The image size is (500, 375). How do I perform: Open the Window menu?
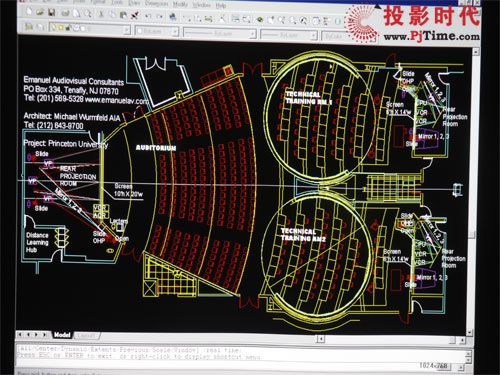[x=201, y=5]
